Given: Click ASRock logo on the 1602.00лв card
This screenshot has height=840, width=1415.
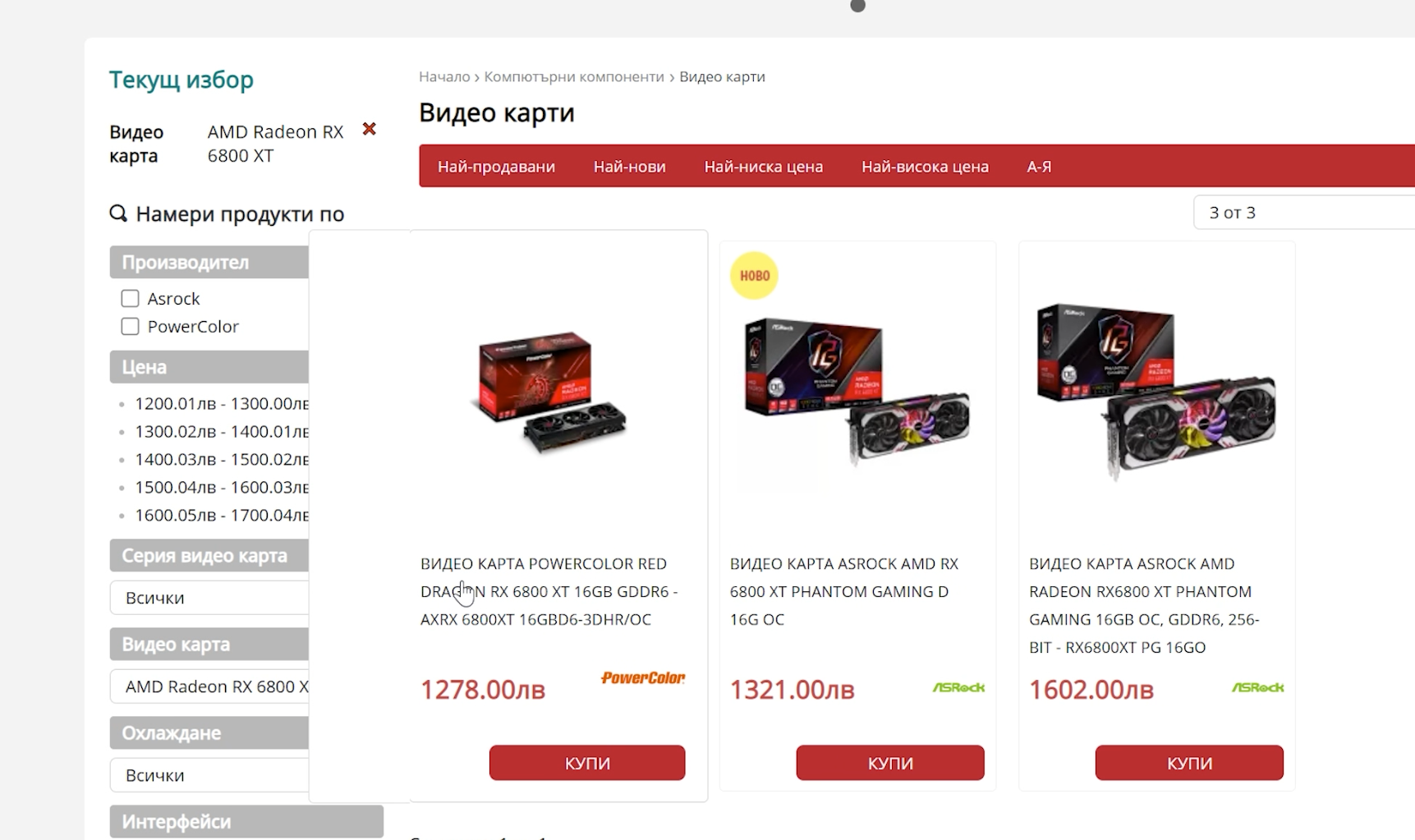Looking at the screenshot, I should (x=1257, y=687).
